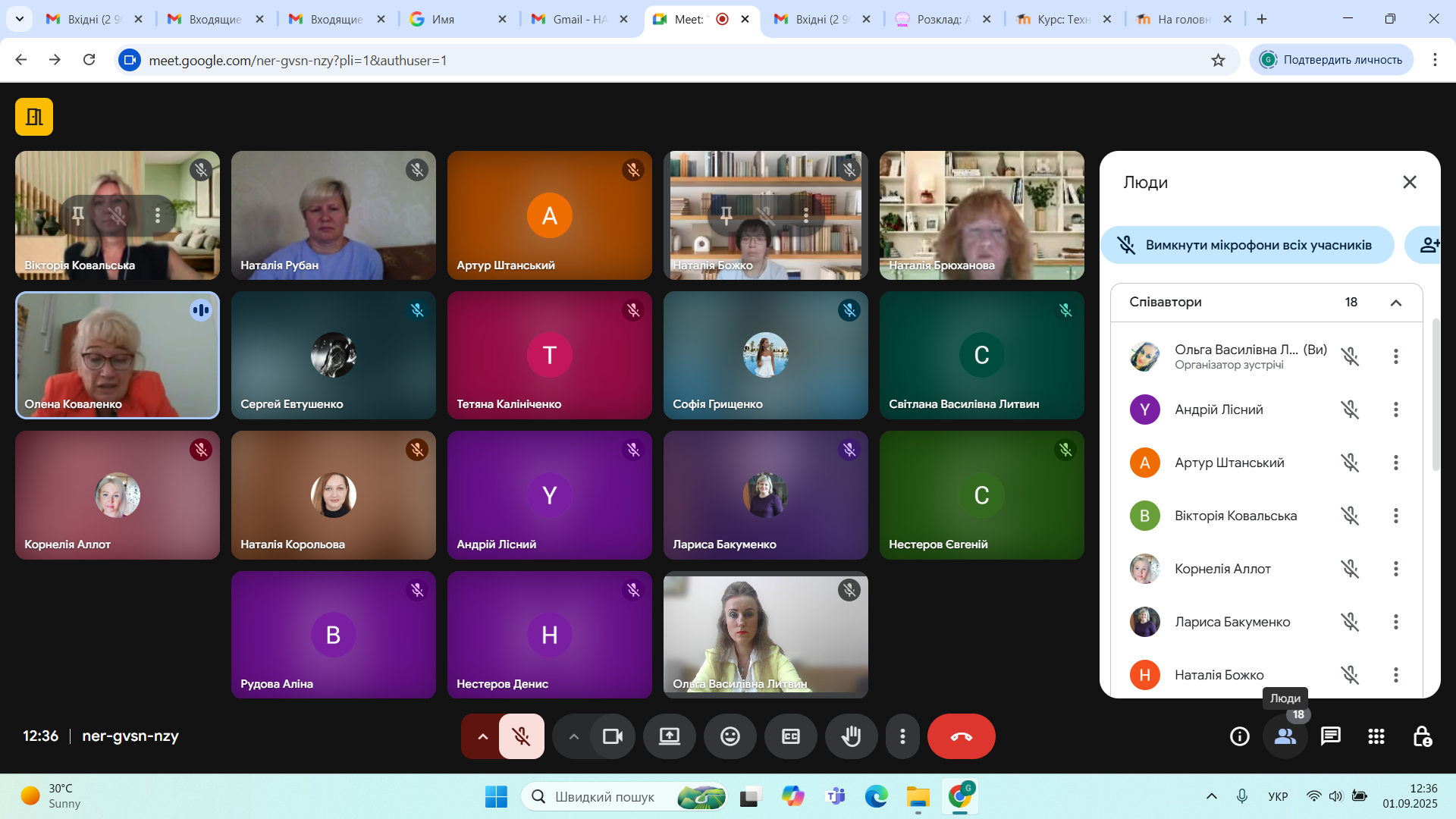Collapse the Співавтори section
1456x819 pixels.
pos(1395,303)
